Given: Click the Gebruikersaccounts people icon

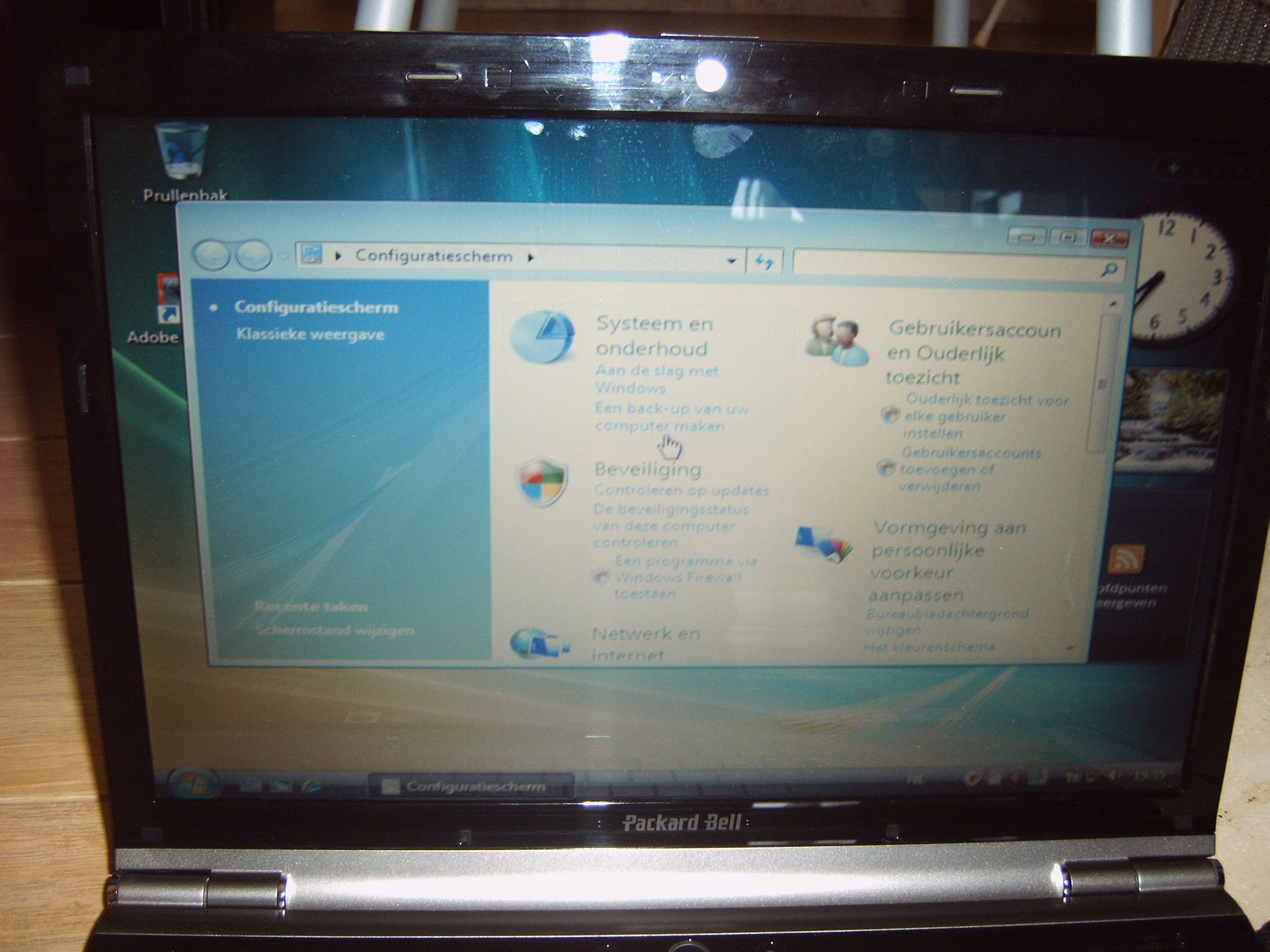Looking at the screenshot, I should click(x=837, y=340).
